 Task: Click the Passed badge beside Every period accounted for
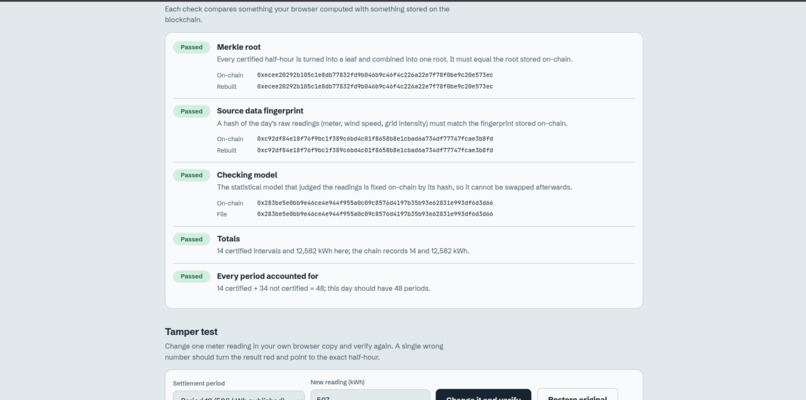pos(192,277)
